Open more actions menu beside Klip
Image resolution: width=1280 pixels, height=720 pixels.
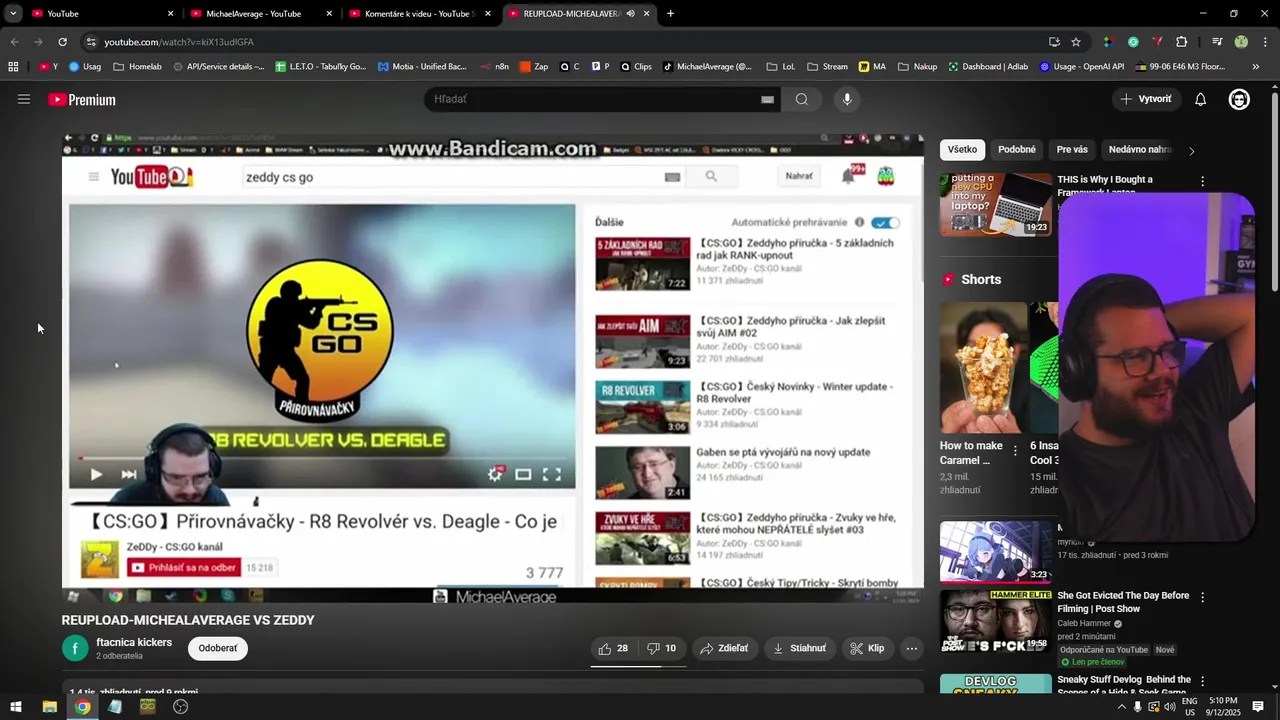click(911, 648)
